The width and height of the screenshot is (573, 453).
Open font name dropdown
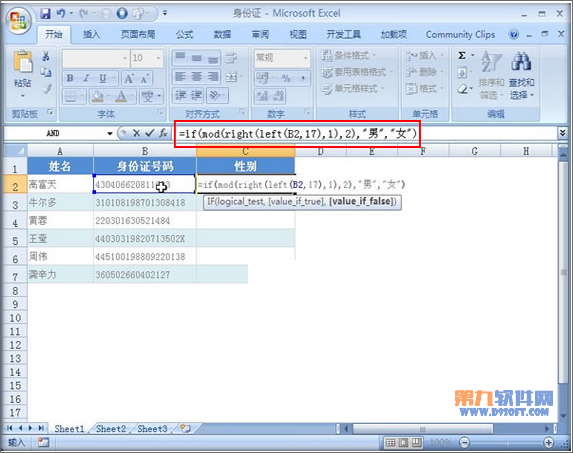(125, 58)
